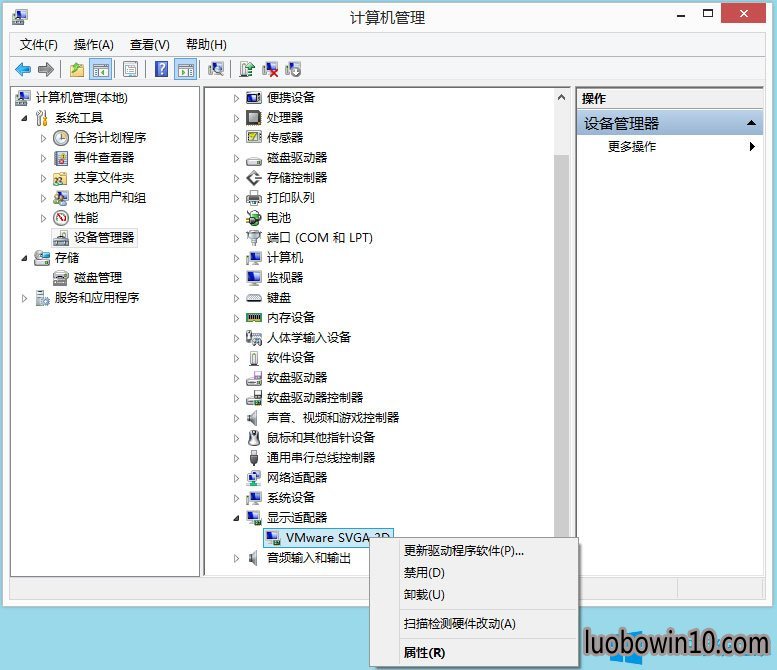Collapse the 显示适配器 device category
Screen dimensions: 777x670
[x=237, y=518]
